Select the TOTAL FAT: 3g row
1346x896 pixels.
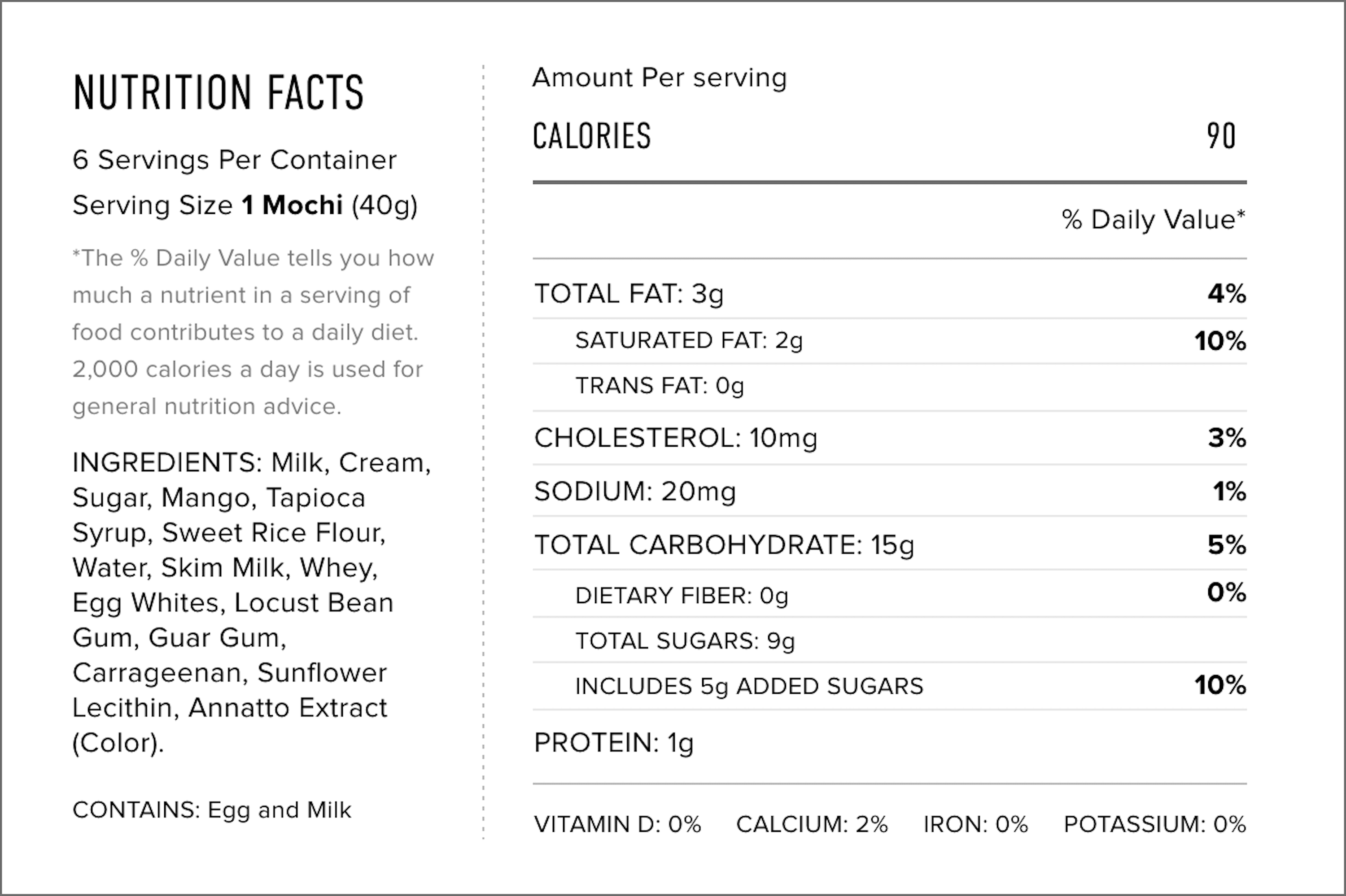(x=889, y=294)
